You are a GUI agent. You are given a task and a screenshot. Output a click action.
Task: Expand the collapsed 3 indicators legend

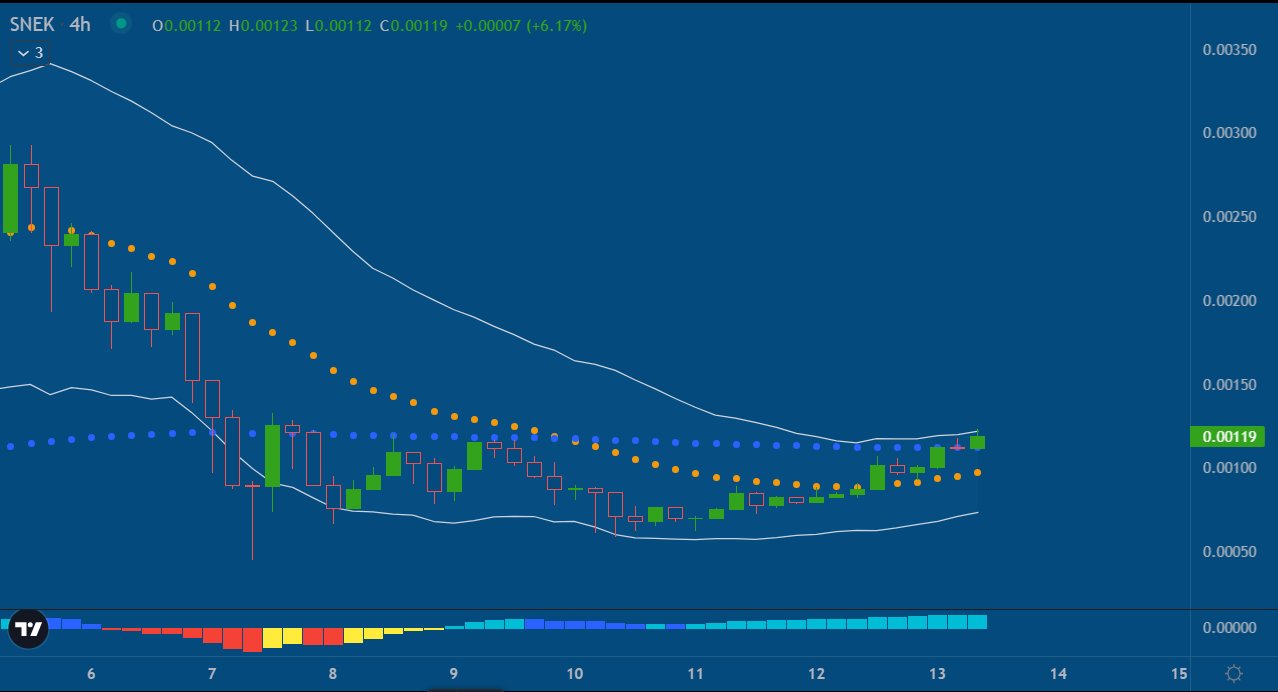coord(30,52)
